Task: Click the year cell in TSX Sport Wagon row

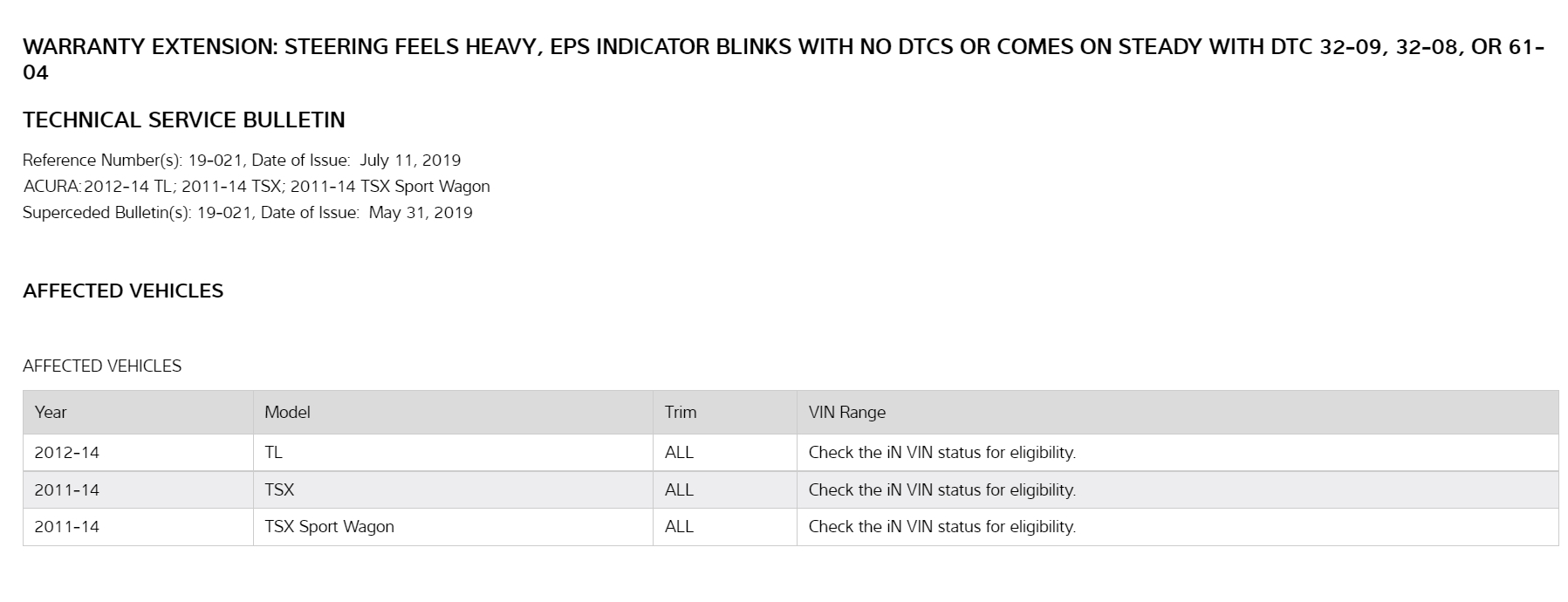Action: (x=67, y=526)
